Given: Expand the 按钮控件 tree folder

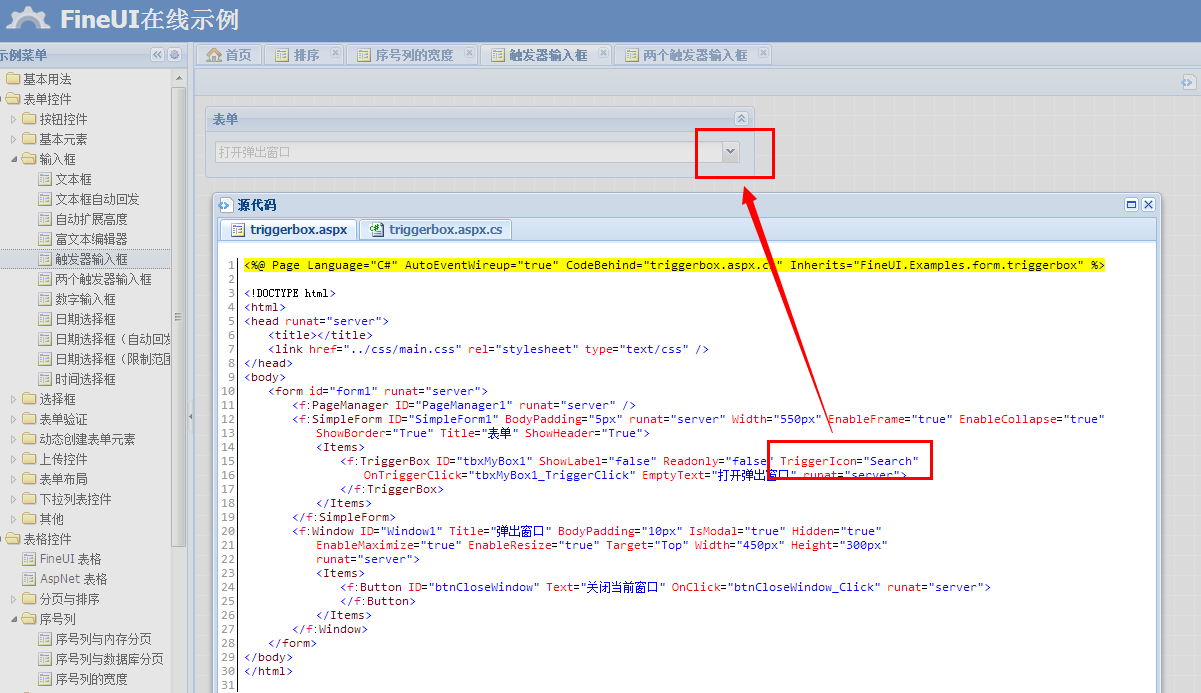Looking at the screenshot, I should pyautogui.click(x=13, y=119).
